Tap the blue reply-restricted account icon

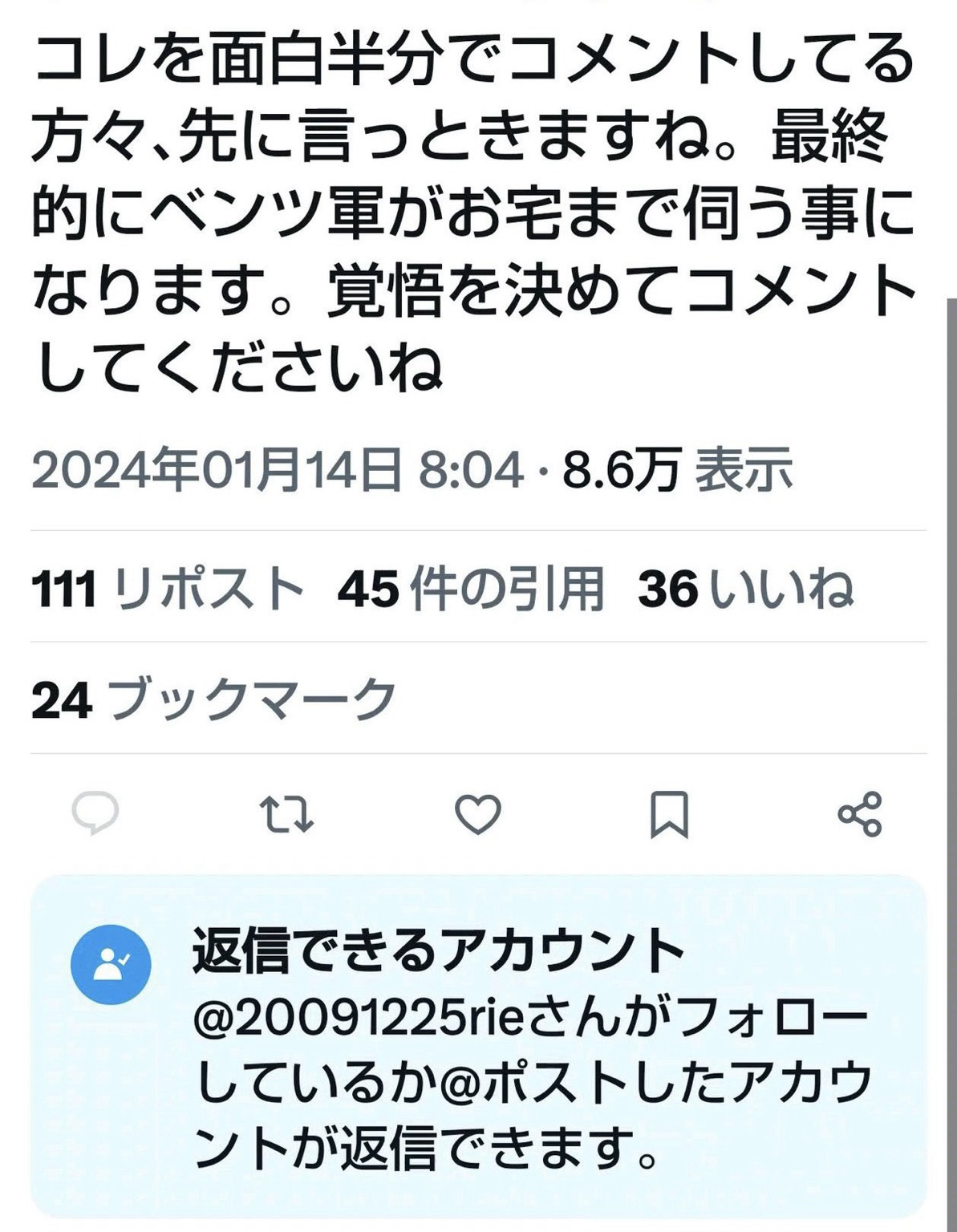click(x=111, y=964)
